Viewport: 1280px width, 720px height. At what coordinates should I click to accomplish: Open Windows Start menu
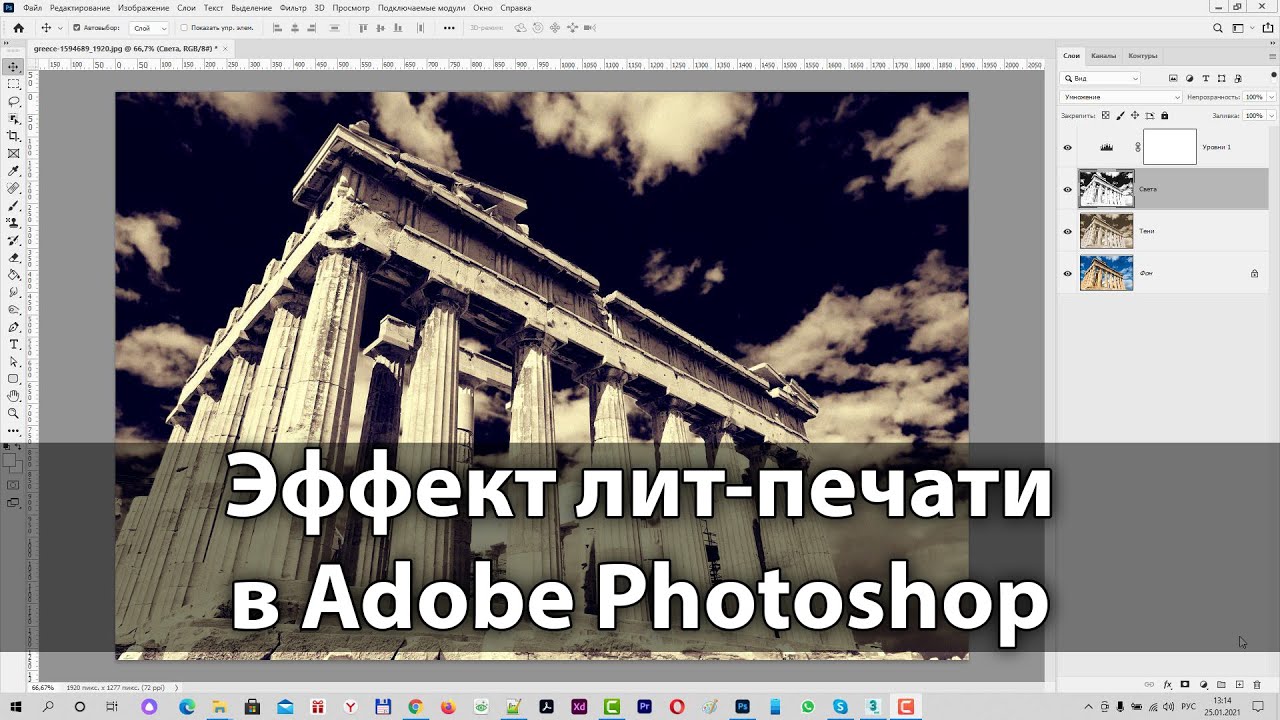click(14, 707)
